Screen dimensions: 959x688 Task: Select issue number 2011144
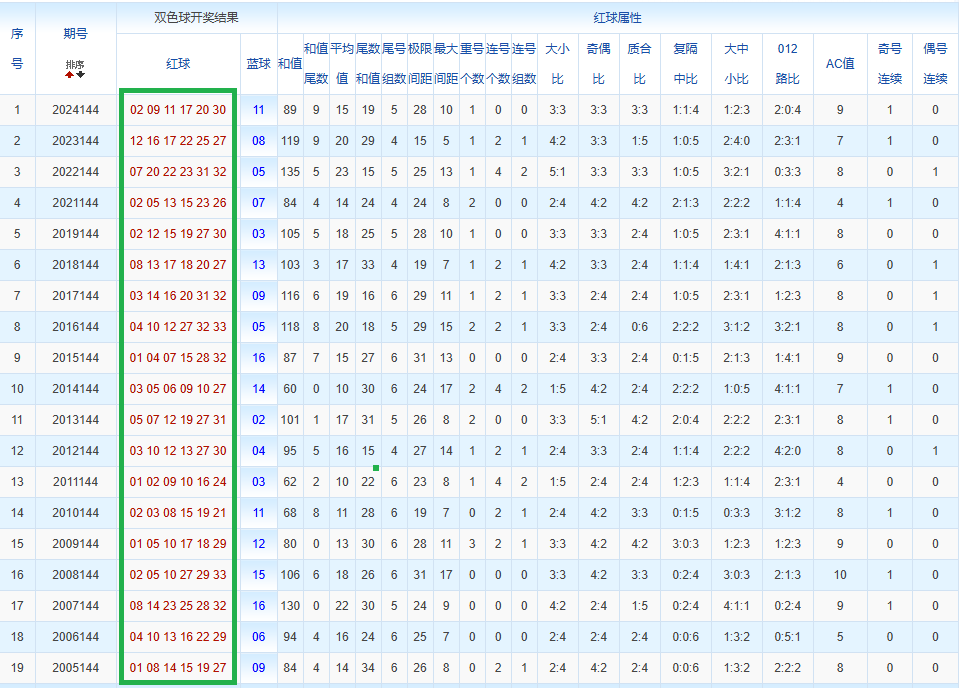[75, 482]
